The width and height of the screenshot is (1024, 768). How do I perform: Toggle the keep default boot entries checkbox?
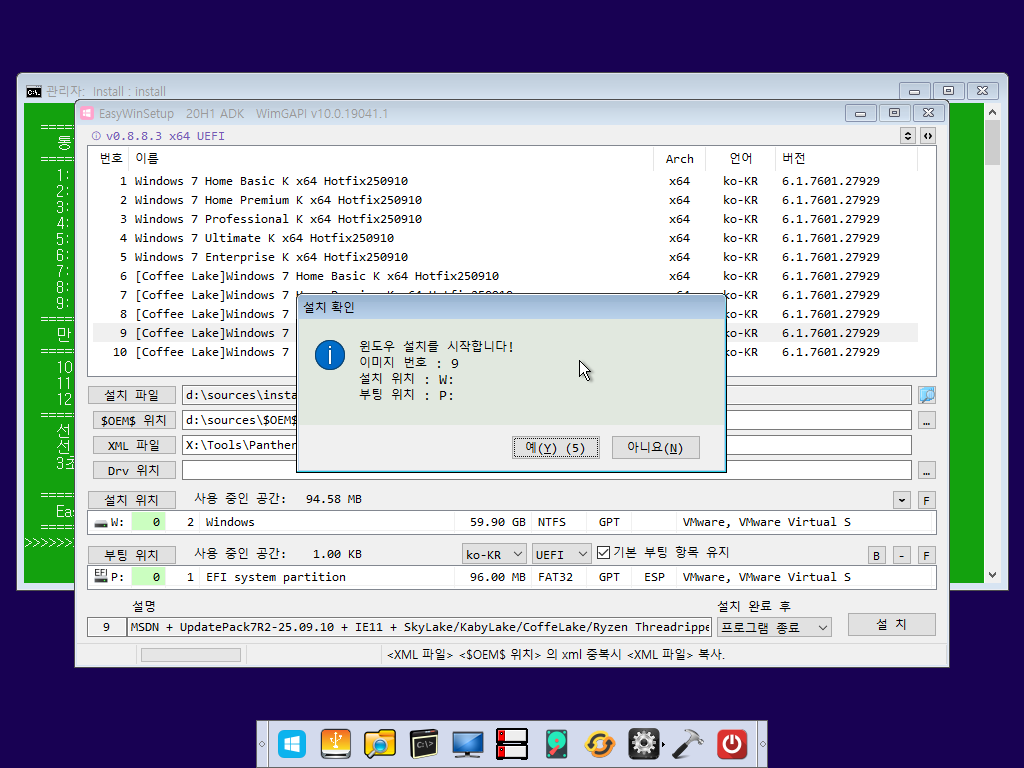click(x=603, y=553)
